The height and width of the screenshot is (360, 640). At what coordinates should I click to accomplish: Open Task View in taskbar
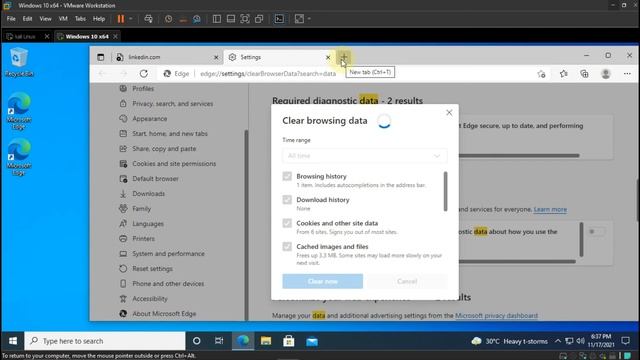click(219, 341)
